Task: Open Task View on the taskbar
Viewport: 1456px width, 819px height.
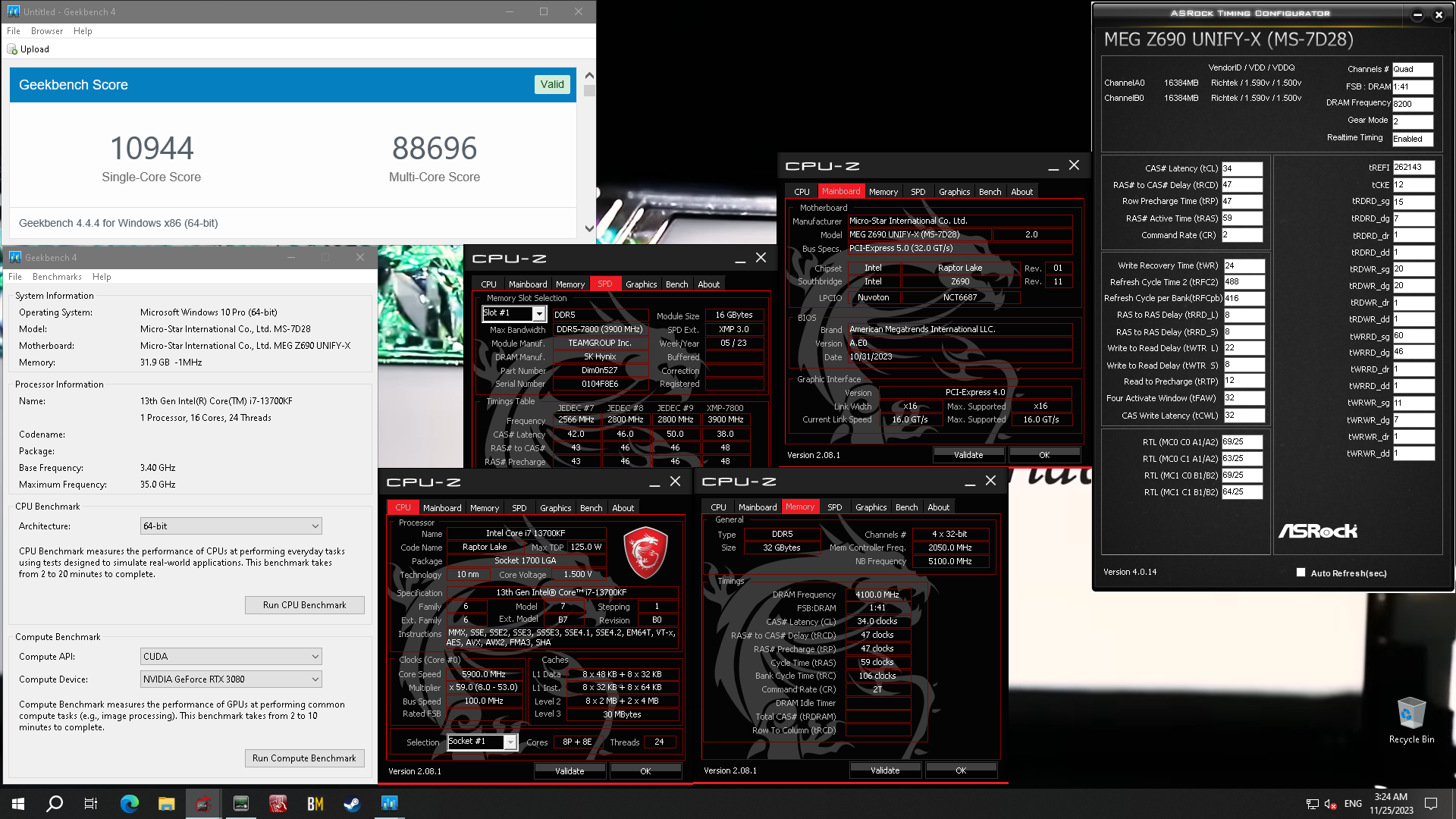Action: click(91, 804)
